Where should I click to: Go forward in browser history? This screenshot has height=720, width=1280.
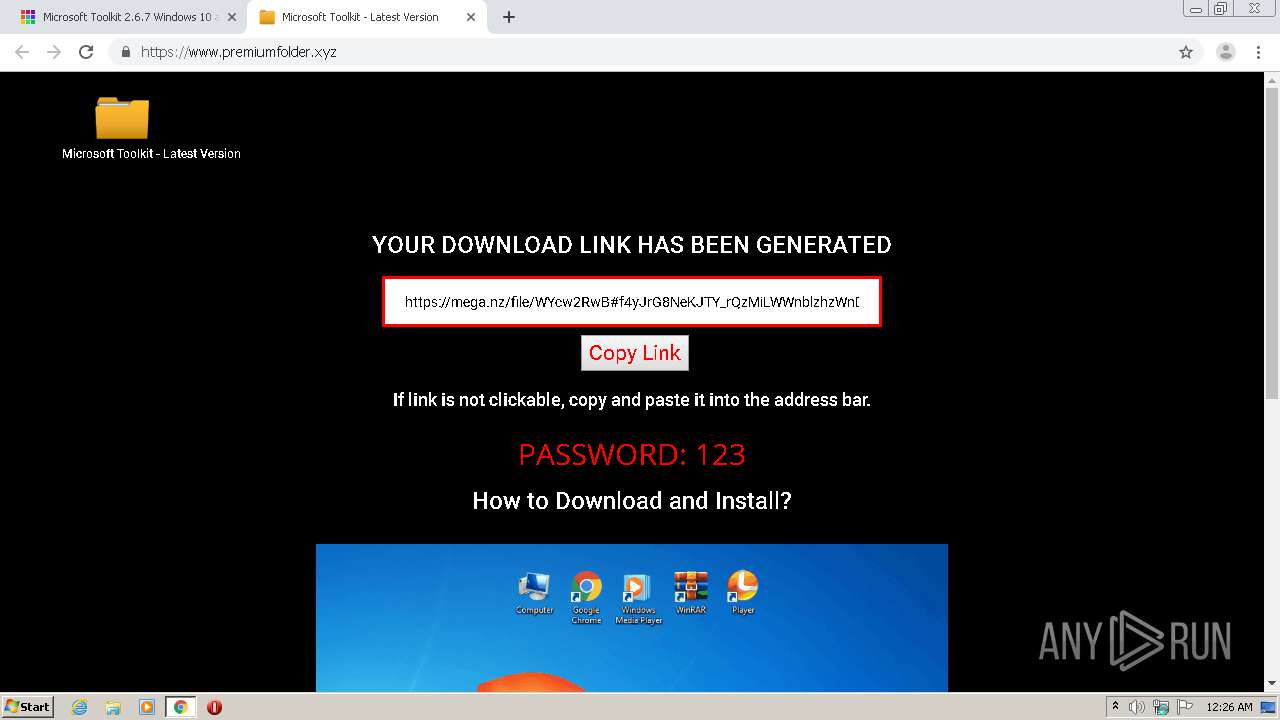tap(54, 52)
